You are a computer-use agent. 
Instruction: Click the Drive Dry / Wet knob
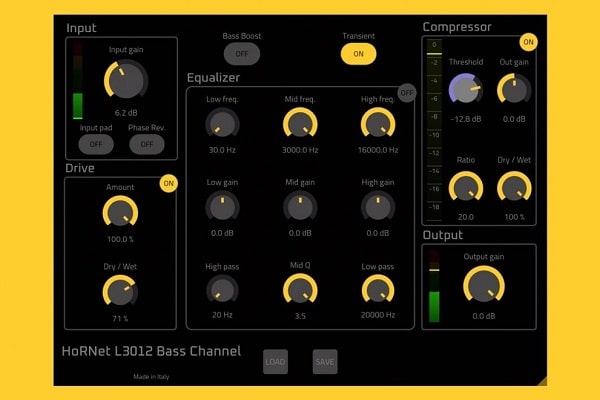120,291
